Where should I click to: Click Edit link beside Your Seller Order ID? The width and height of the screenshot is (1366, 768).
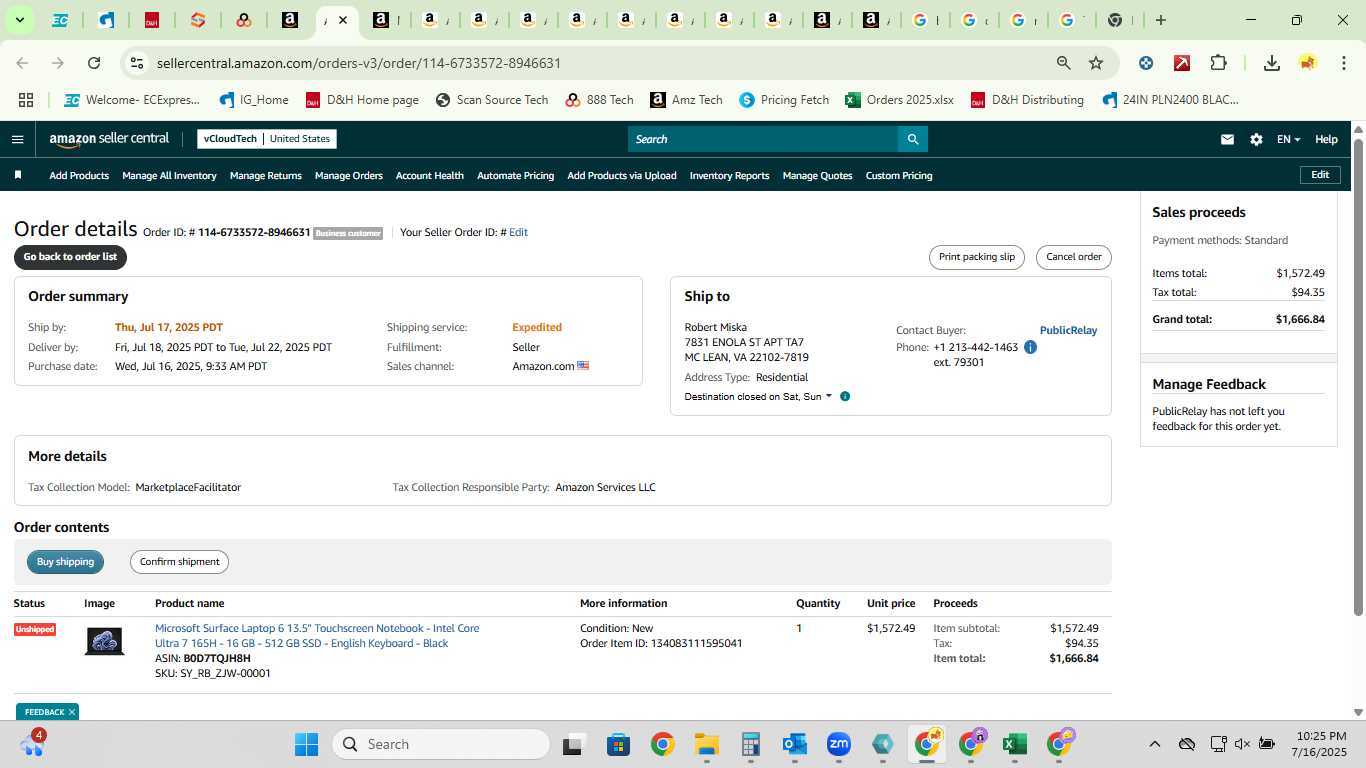pyautogui.click(x=518, y=232)
